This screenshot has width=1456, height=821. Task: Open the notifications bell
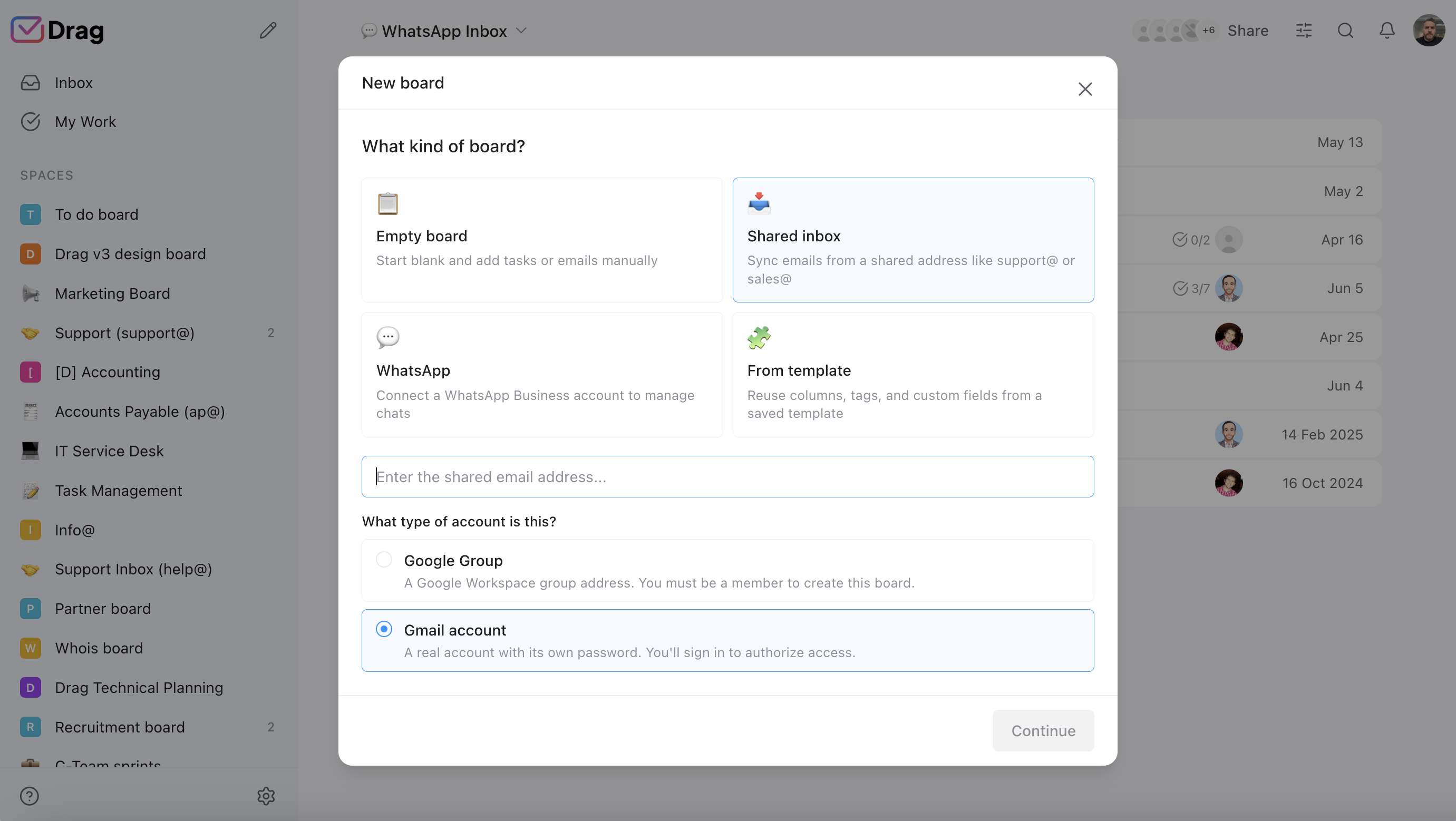(x=1386, y=31)
